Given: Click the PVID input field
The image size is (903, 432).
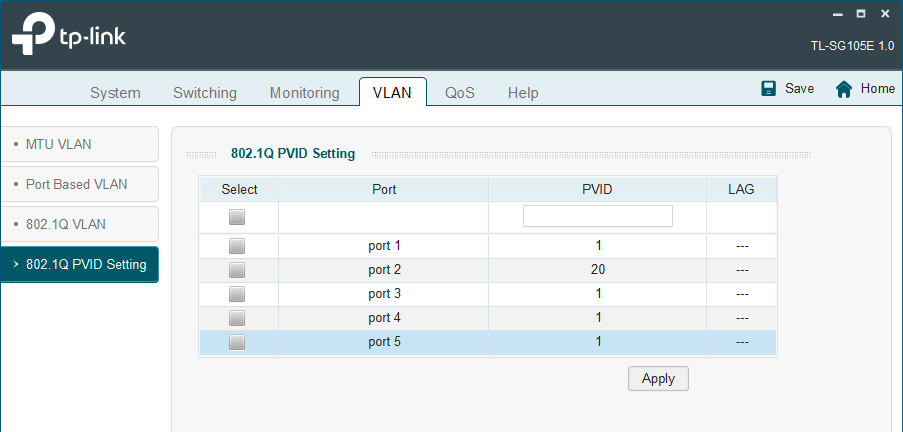Looking at the screenshot, I should pyautogui.click(x=597, y=216).
